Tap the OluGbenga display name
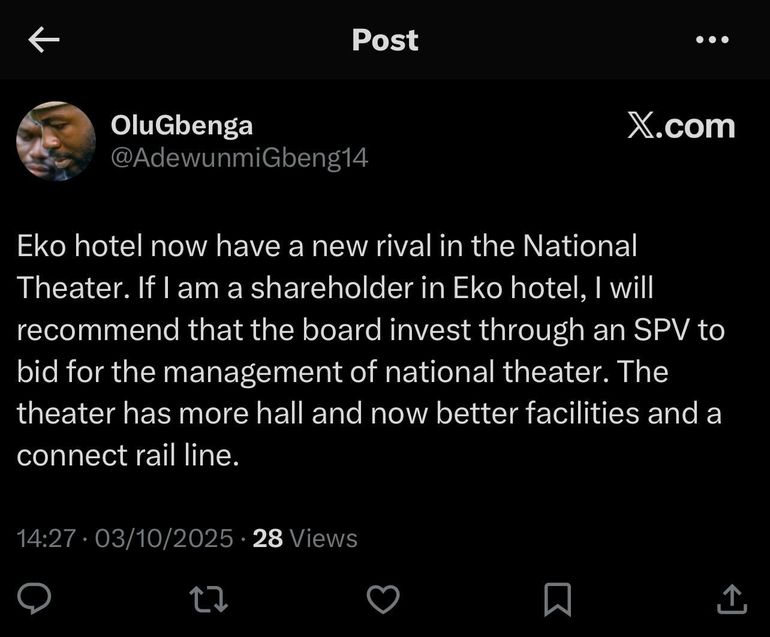Image resolution: width=770 pixels, height=637 pixels. coord(182,125)
